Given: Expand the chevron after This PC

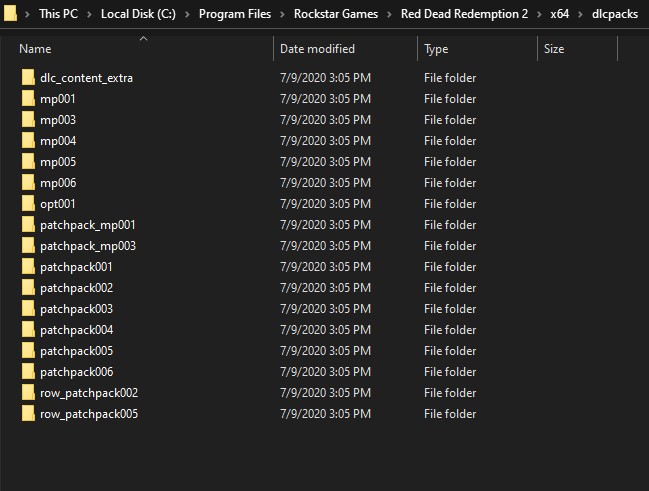Looking at the screenshot, I should pos(90,15).
